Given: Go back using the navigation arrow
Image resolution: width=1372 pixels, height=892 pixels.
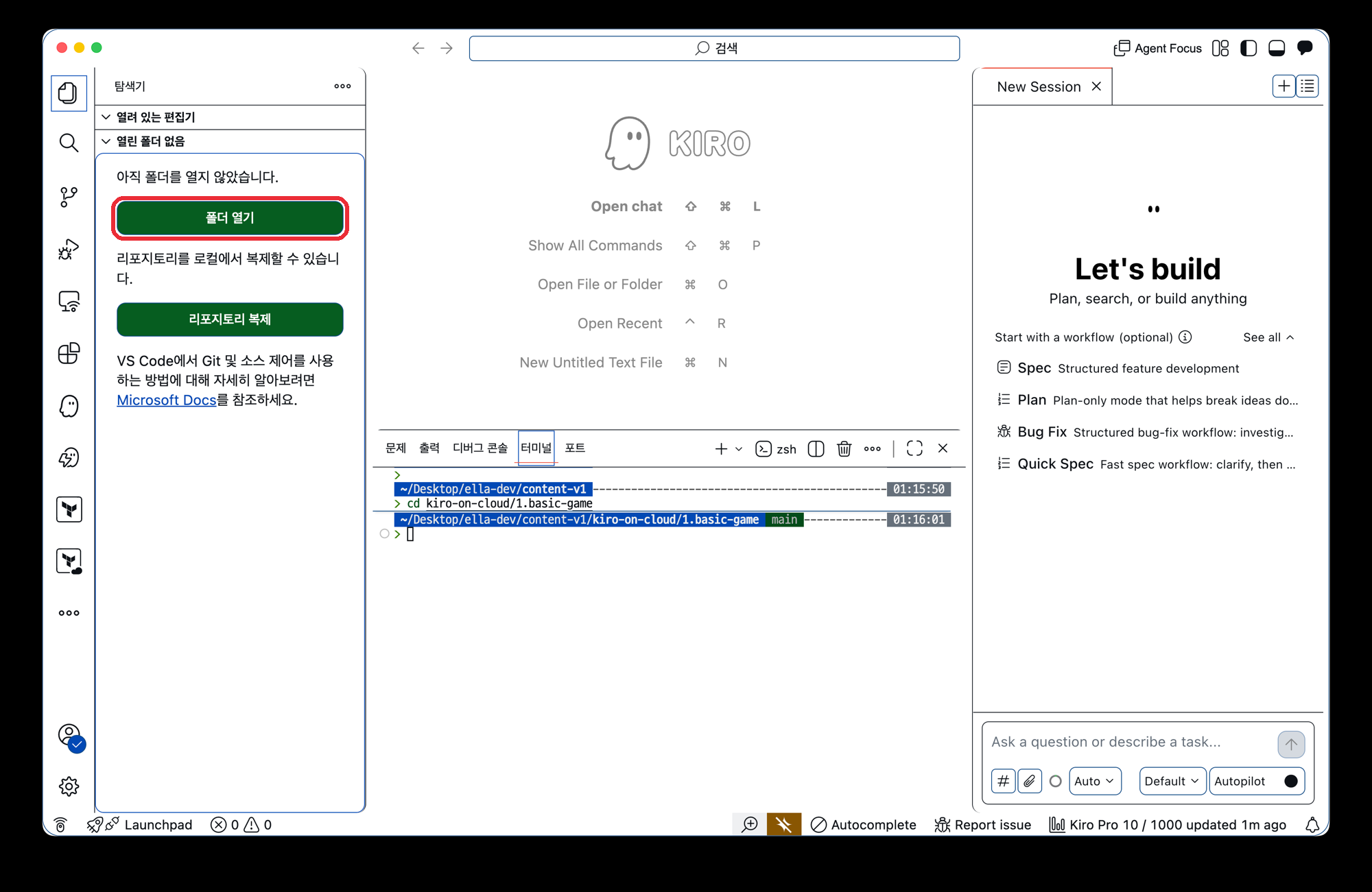Looking at the screenshot, I should (x=418, y=48).
